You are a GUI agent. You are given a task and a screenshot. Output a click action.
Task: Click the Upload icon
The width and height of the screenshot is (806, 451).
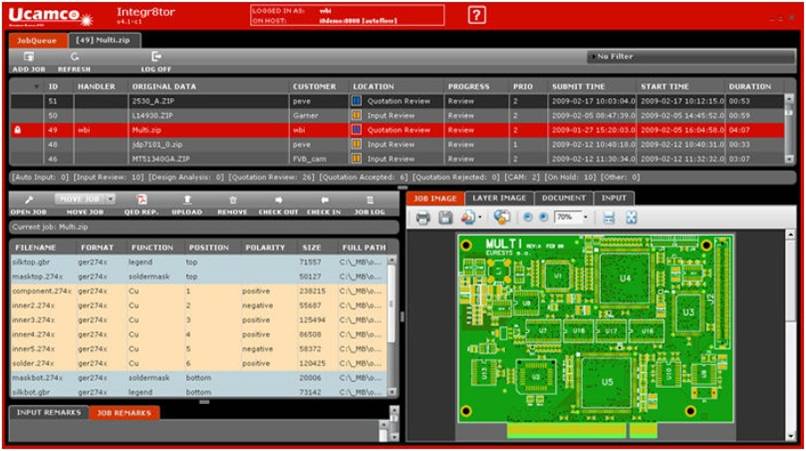187,200
